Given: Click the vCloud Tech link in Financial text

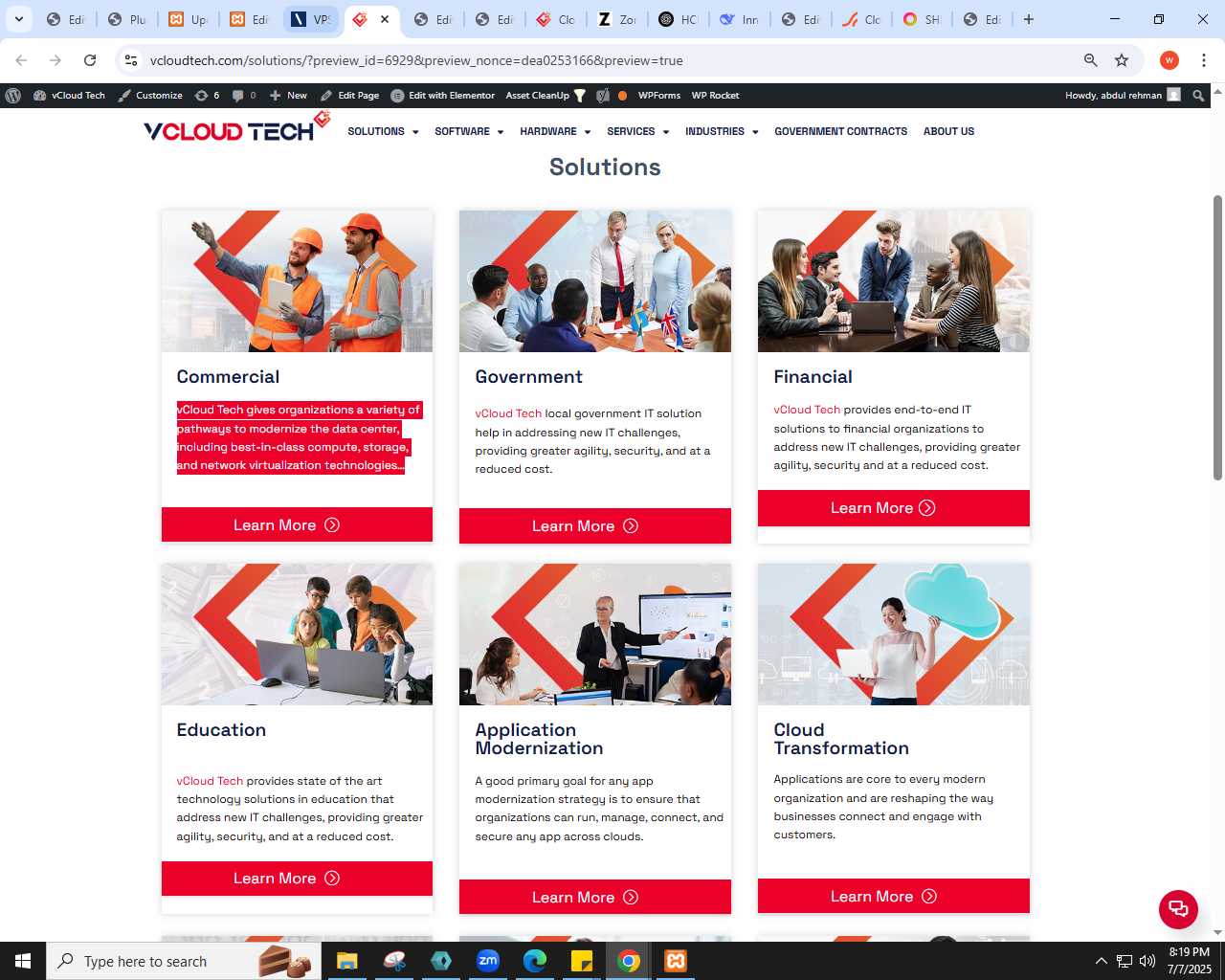Looking at the screenshot, I should coord(807,410).
